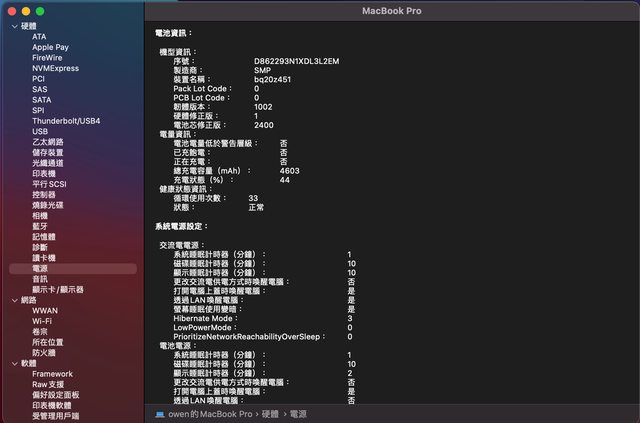Select the Apple Pay sidebar item

tap(50, 47)
